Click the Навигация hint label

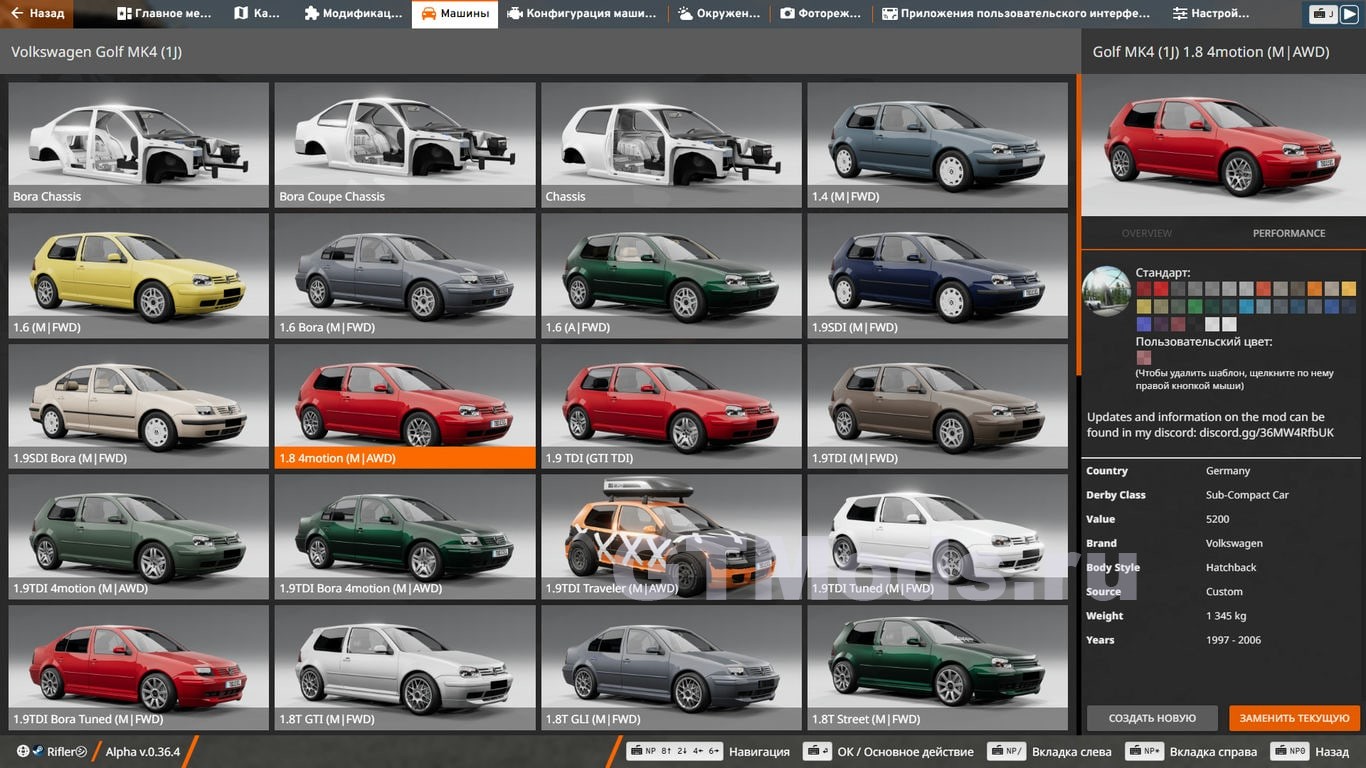click(x=759, y=751)
